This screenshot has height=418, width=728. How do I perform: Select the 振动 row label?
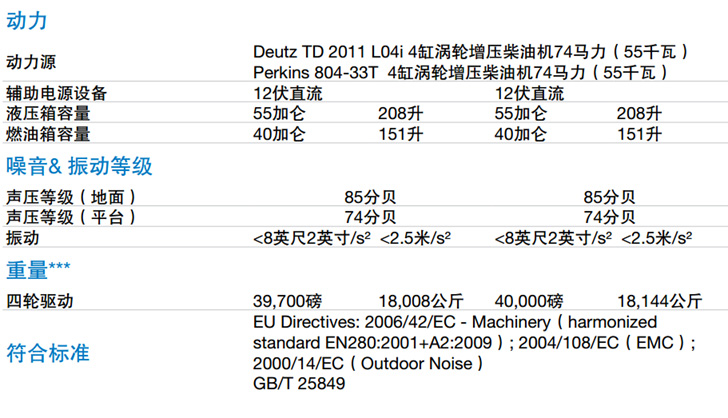22,237
